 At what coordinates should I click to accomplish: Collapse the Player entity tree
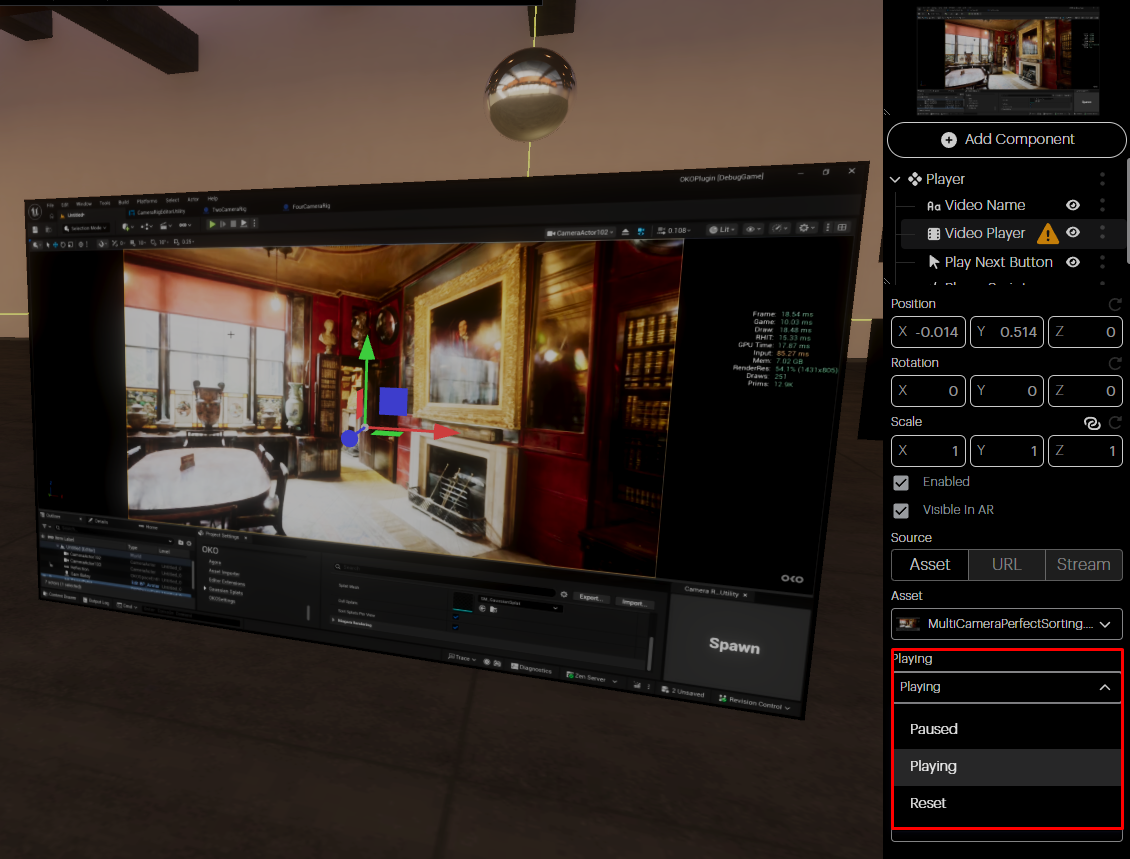point(895,179)
